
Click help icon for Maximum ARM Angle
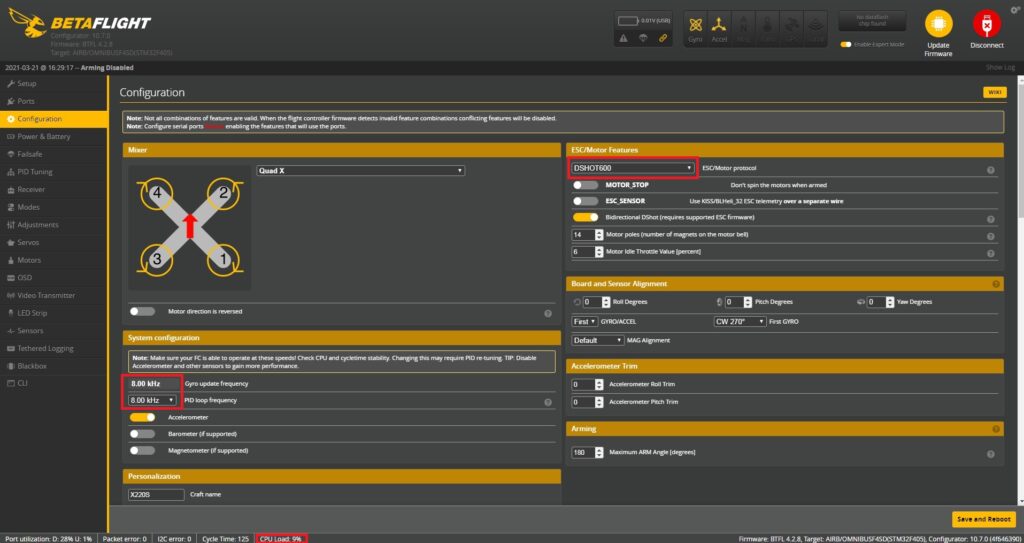pos(991,454)
